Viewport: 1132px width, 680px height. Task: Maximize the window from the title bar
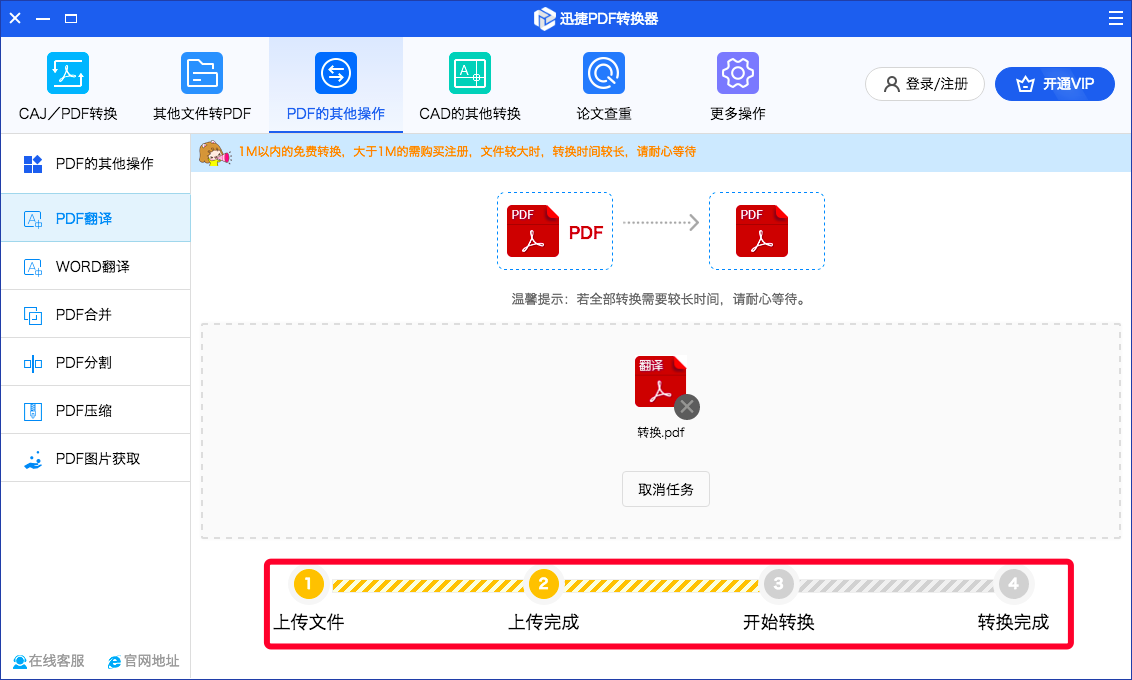tap(71, 18)
